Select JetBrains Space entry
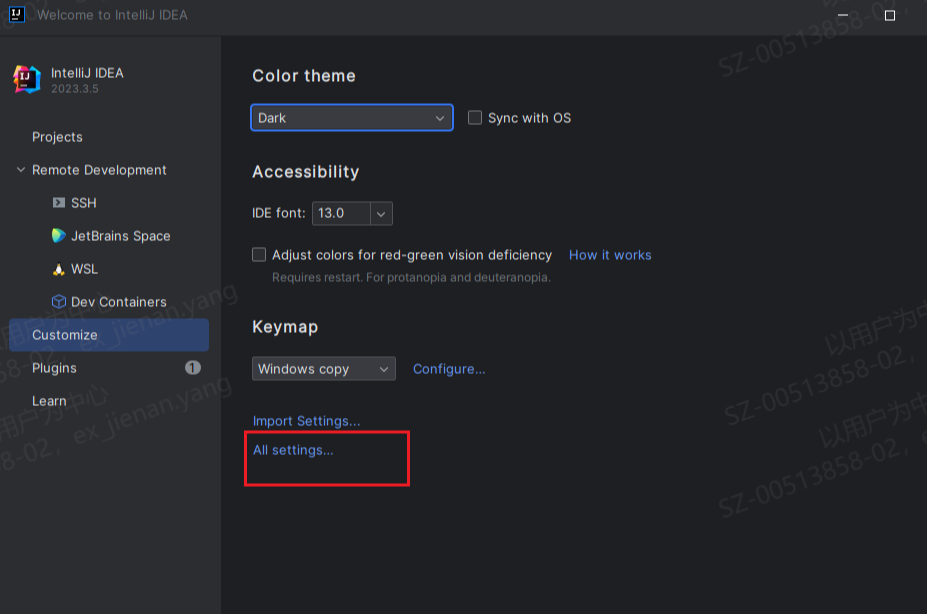927x614 pixels. (x=121, y=236)
